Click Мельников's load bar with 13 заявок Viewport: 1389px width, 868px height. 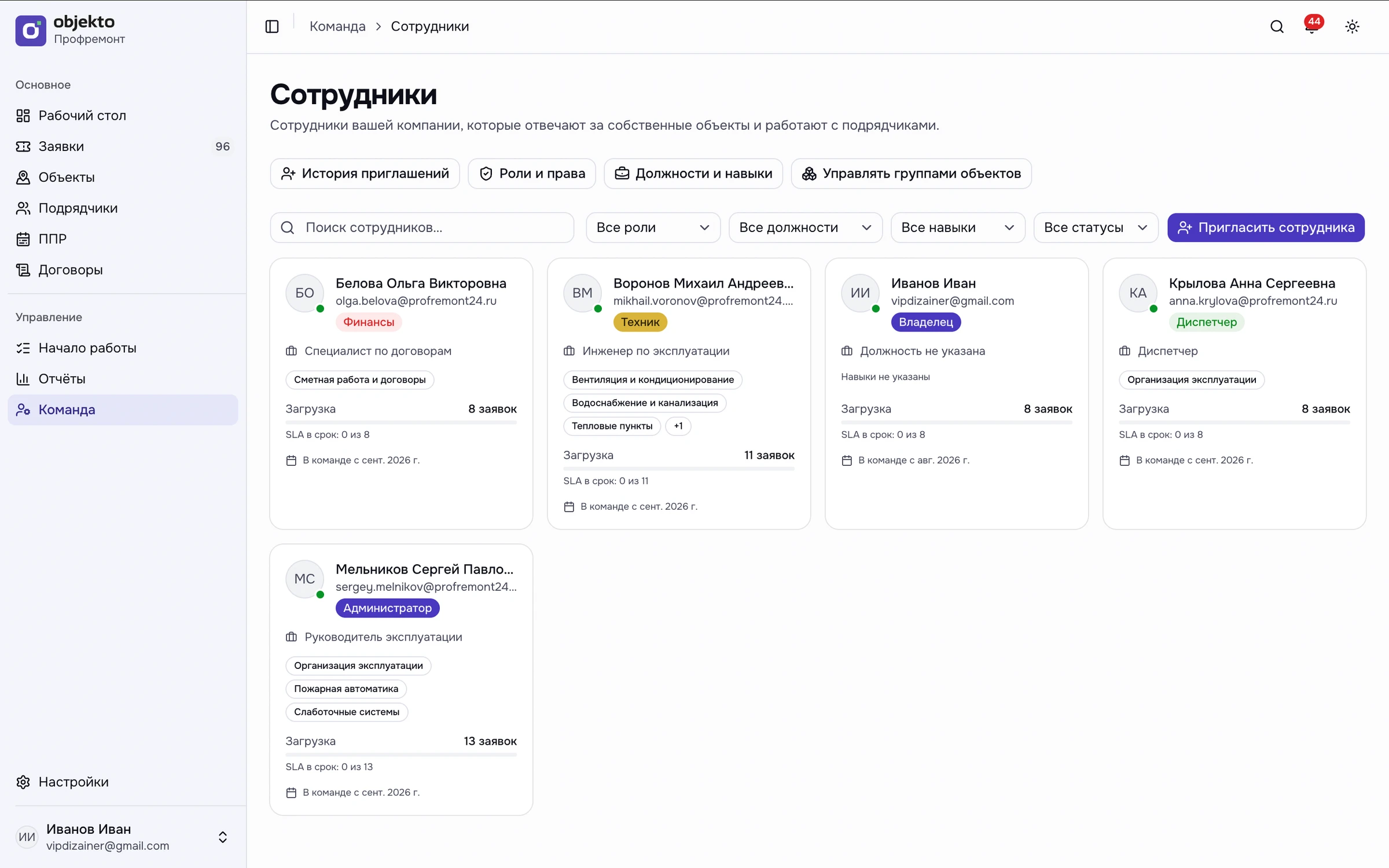pyautogui.click(x=401, y=754)
